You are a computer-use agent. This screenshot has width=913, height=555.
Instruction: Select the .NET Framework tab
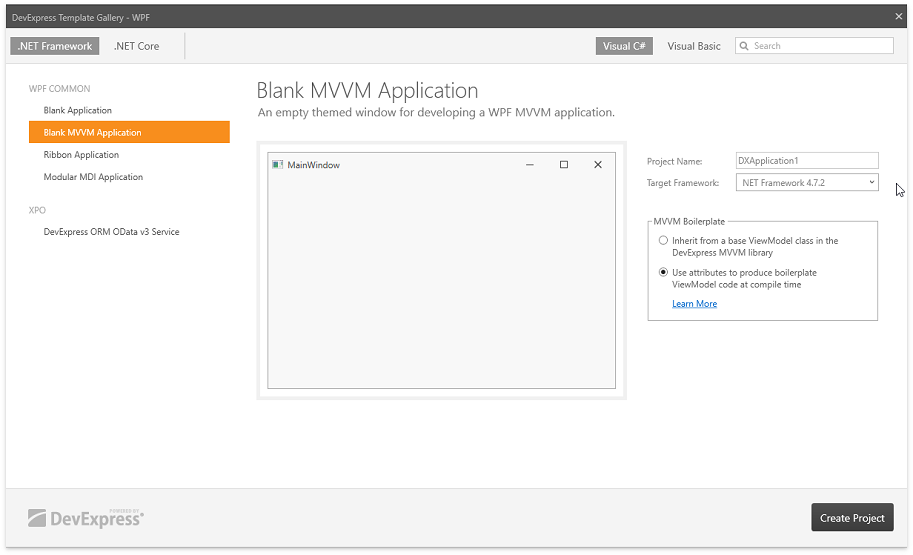pos(55,46)
